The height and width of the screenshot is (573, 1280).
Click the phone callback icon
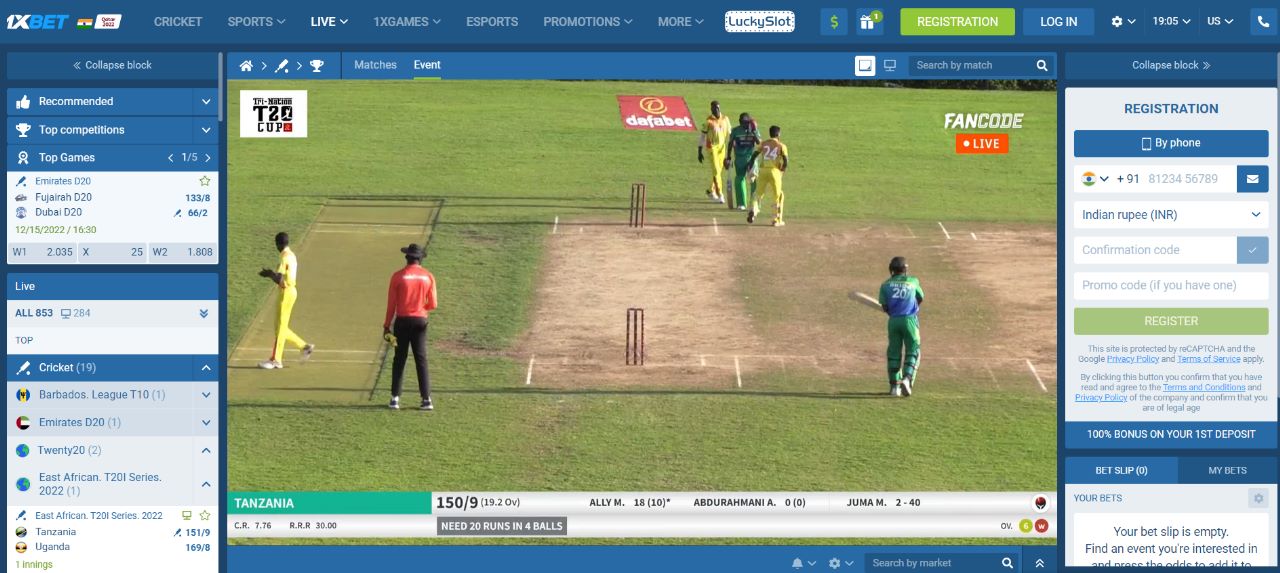click(x=1263, y=21)
